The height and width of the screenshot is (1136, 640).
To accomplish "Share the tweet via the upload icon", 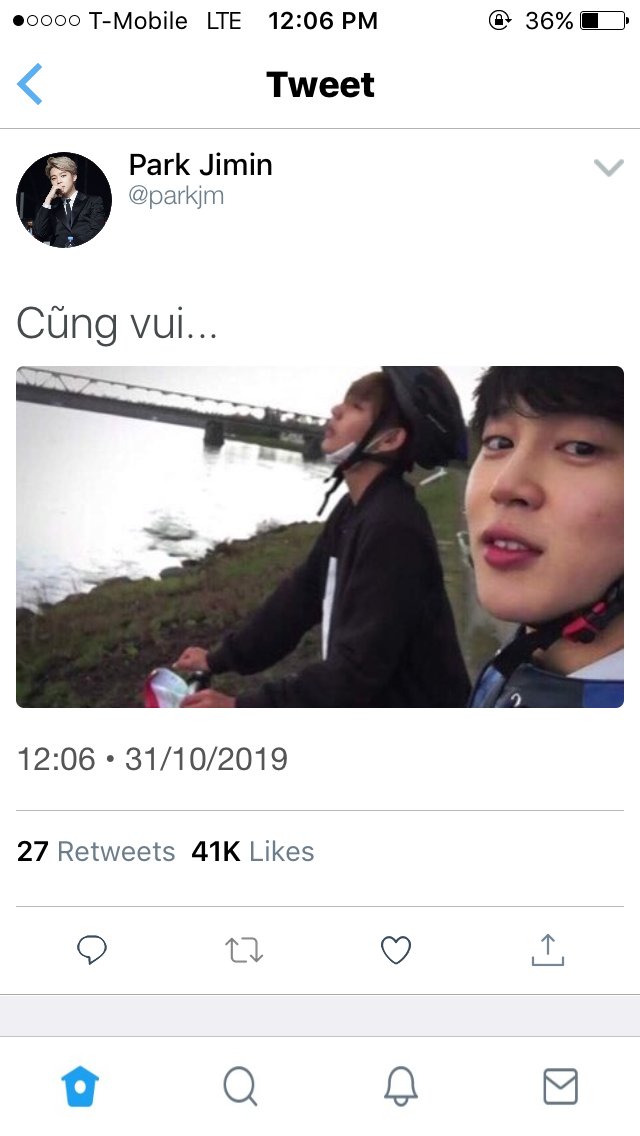I will click(547, 949).
